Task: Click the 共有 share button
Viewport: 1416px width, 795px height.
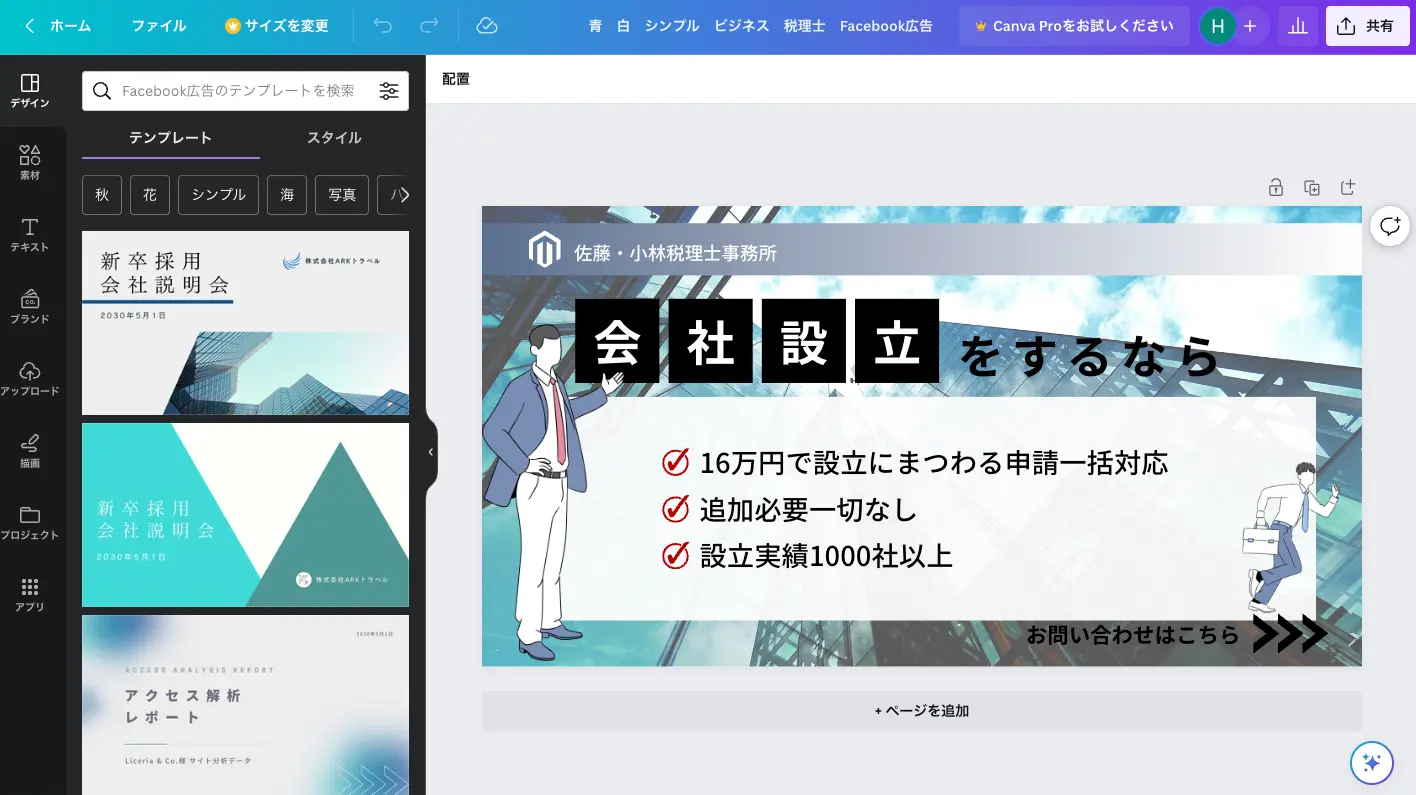Action: [1368, 26]
